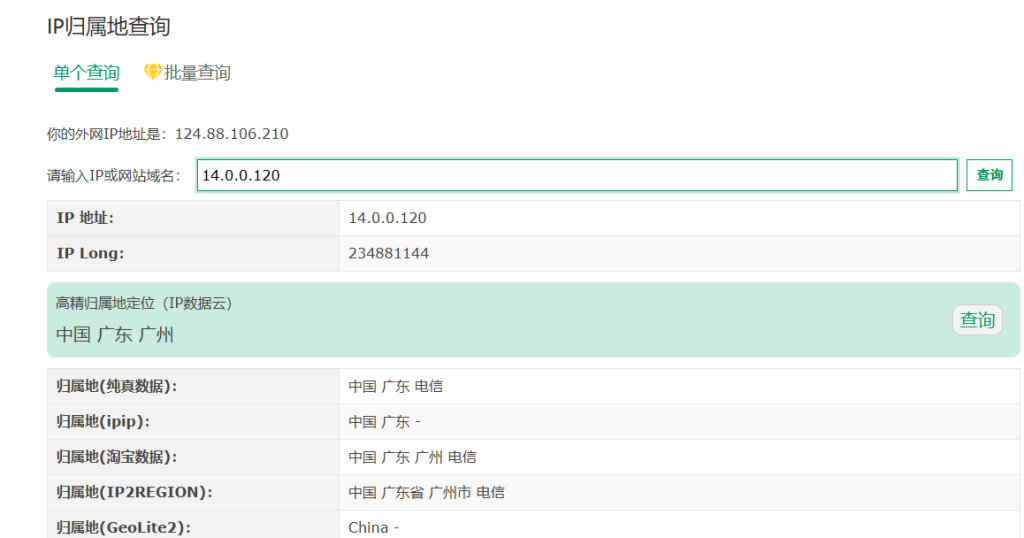Viewport: 1024px width, 538px height.
Task: Open the 批量查询 tab
Action: 197,73
